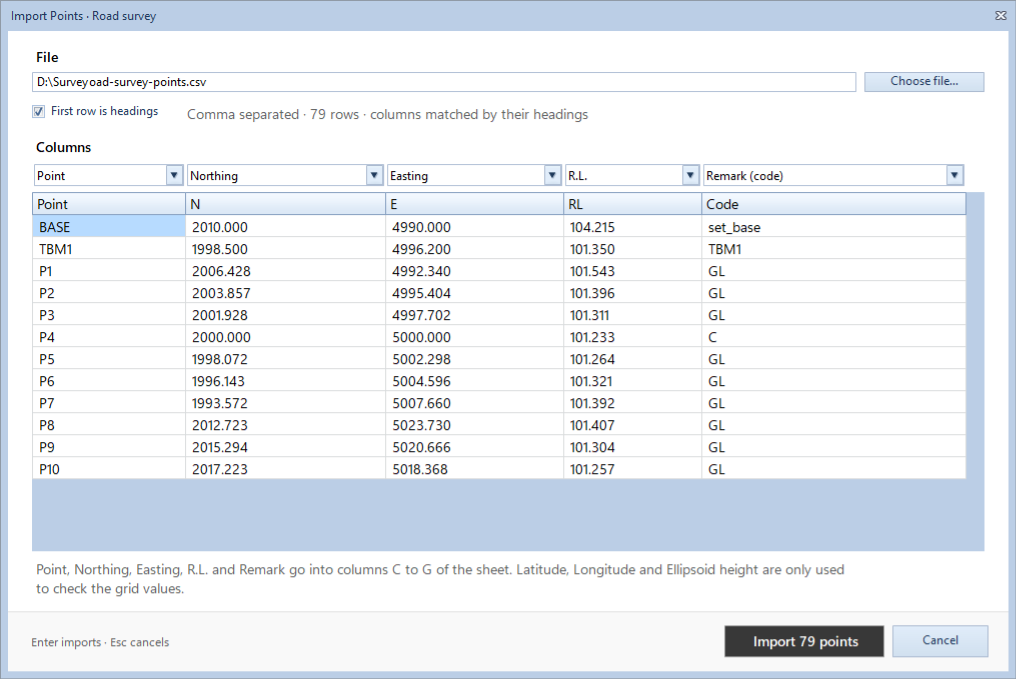This screenshot has width=1016, height=679.
Task: Click RL value 101.233
Action: (632, 337)
